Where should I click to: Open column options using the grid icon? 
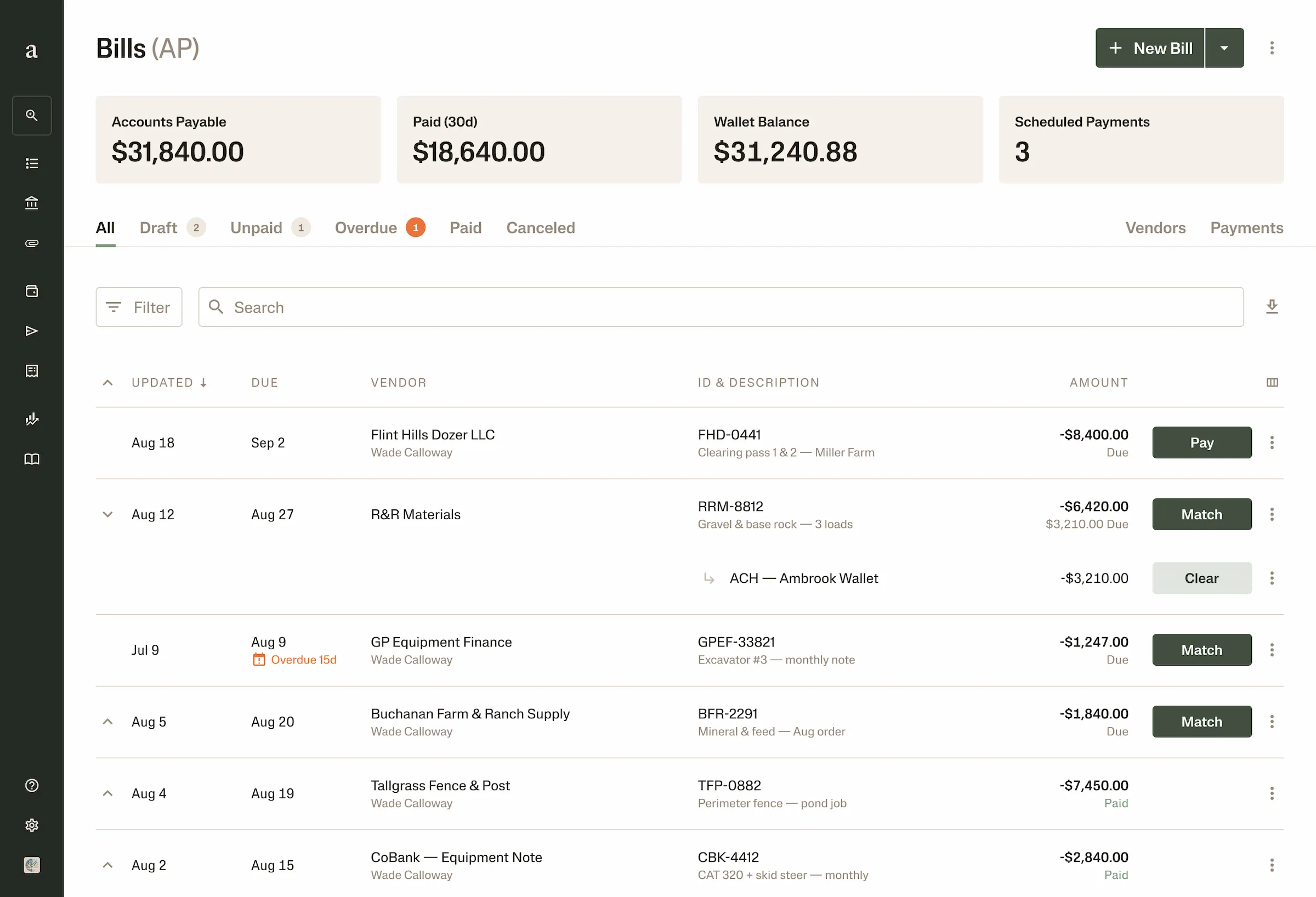[1272, 382]
